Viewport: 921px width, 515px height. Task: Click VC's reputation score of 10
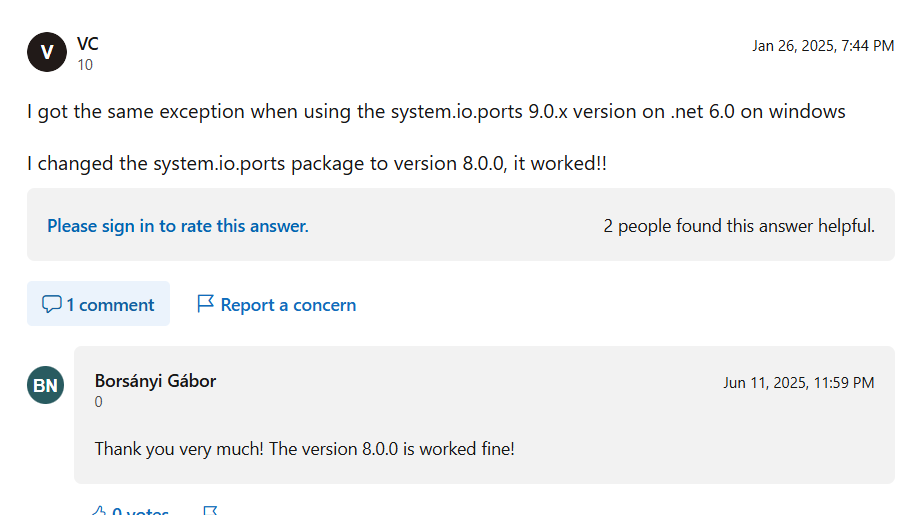point(85,65)
